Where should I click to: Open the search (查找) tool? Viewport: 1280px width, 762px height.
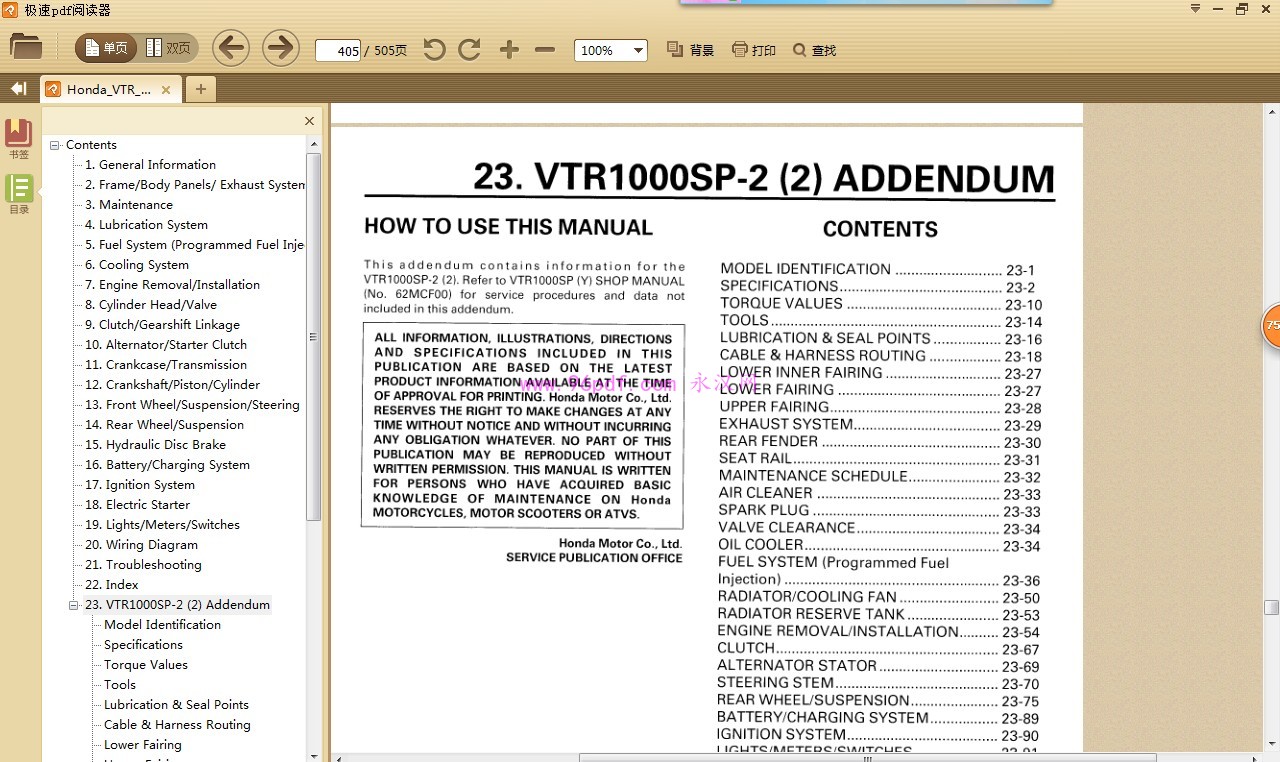coord(814,50)
